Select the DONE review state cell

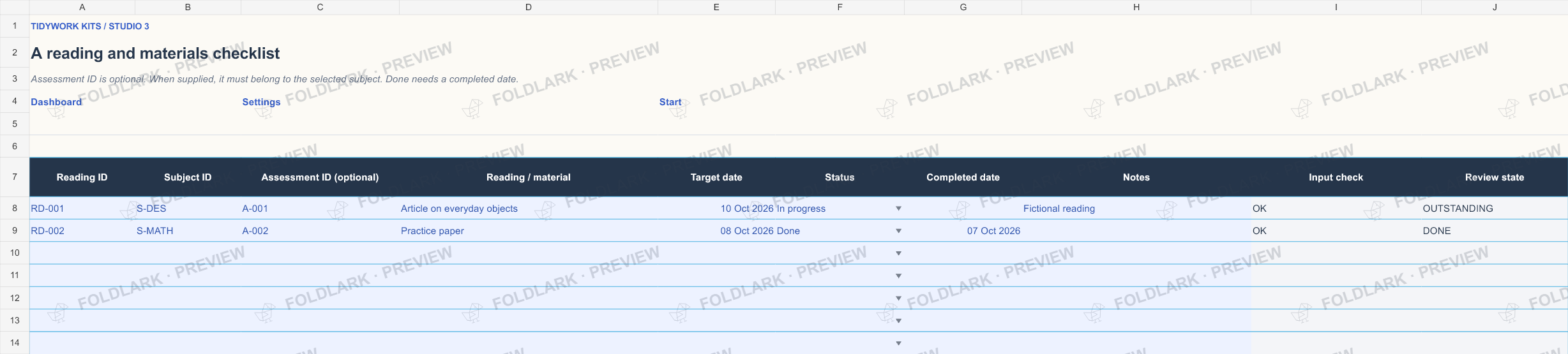(x=1495, y=231)
